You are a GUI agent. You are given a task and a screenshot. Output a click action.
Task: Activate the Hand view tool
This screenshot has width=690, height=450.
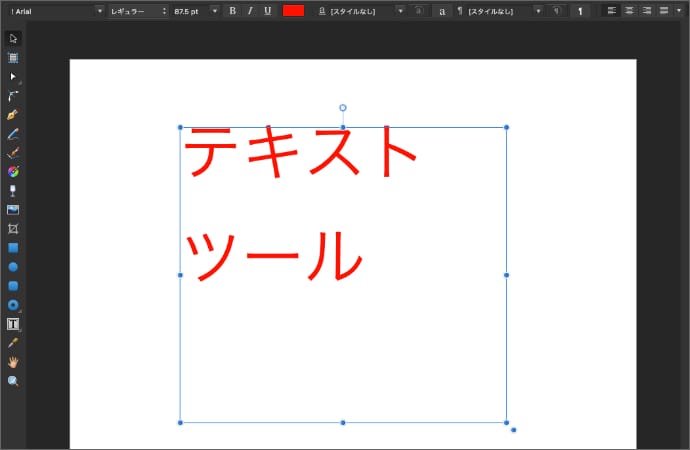point(13,362)
